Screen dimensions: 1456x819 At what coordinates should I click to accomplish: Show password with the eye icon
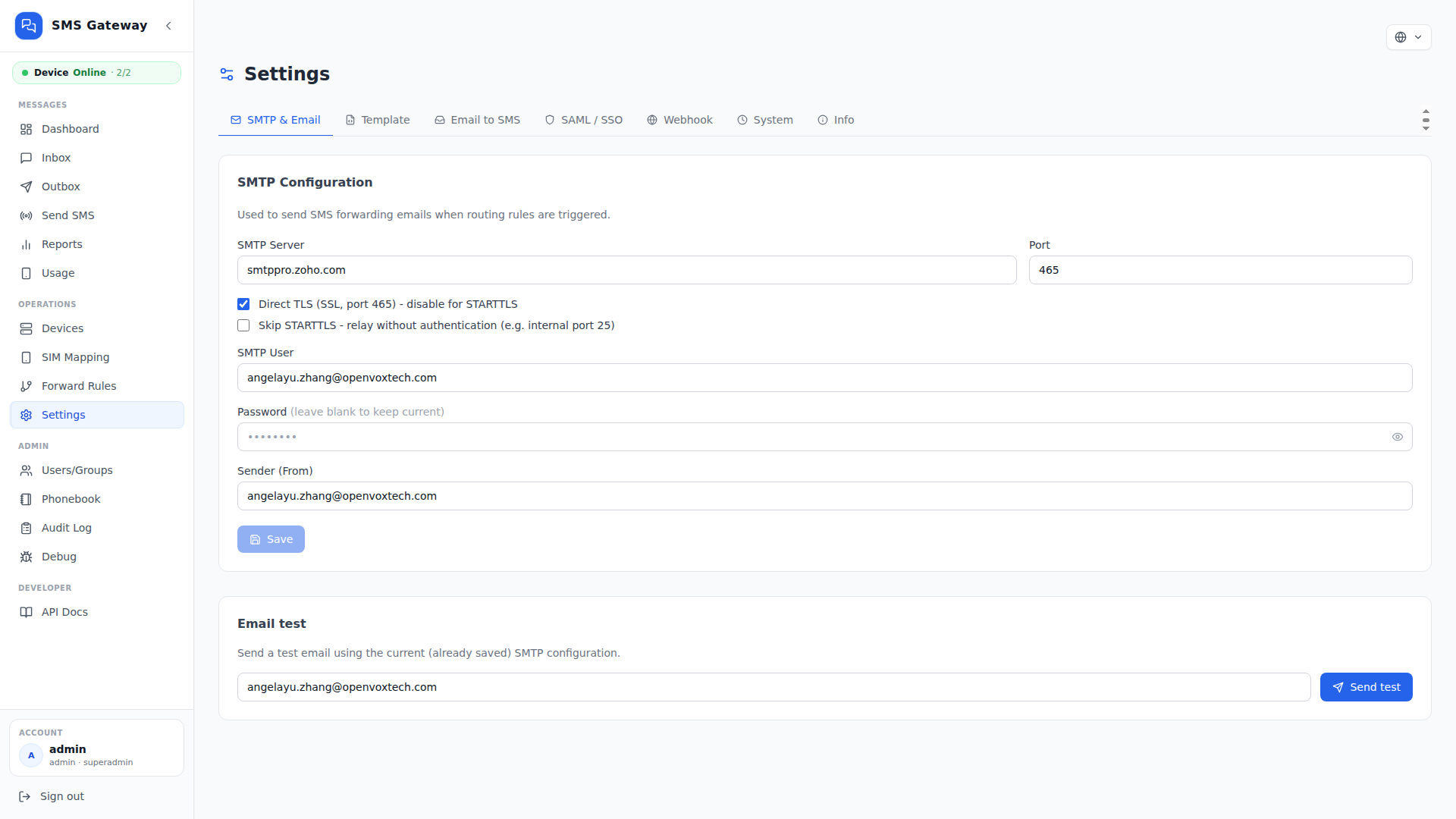1398,437
